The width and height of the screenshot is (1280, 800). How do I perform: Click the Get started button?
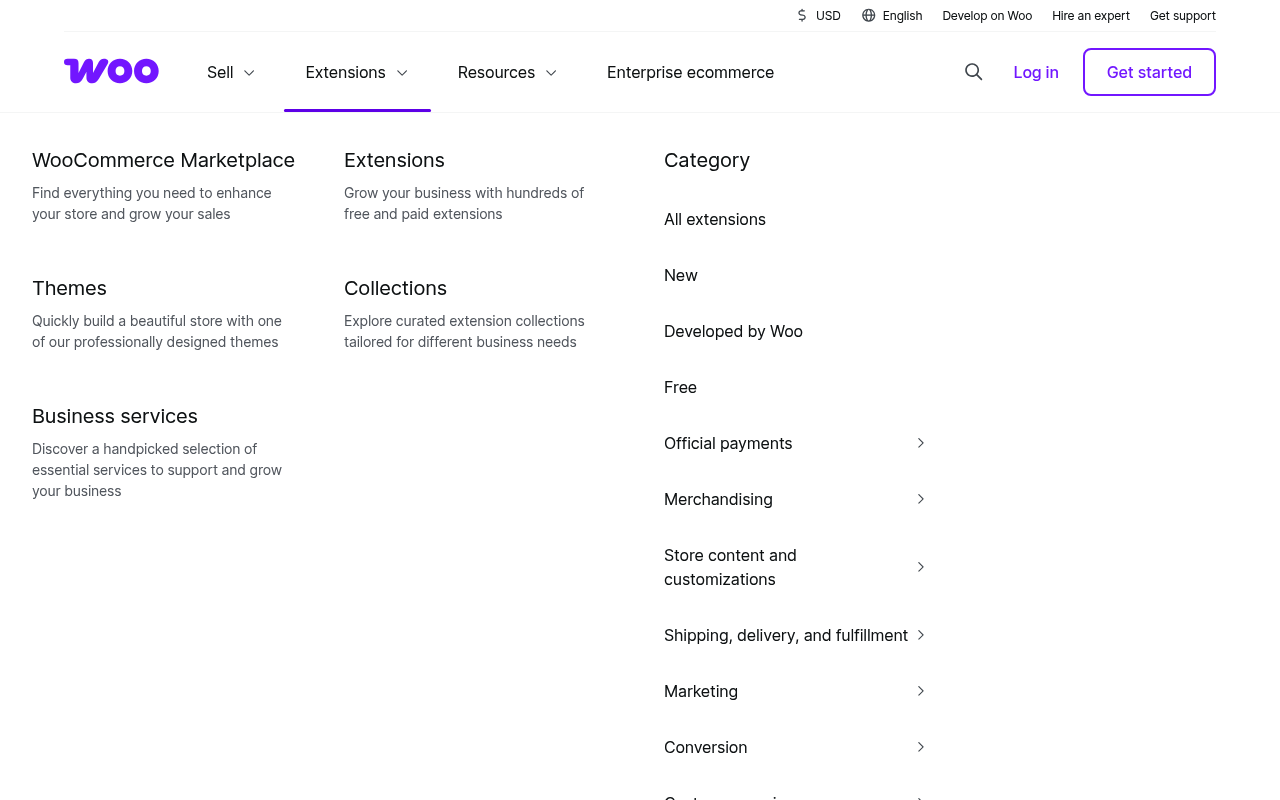click(1149, 72)
